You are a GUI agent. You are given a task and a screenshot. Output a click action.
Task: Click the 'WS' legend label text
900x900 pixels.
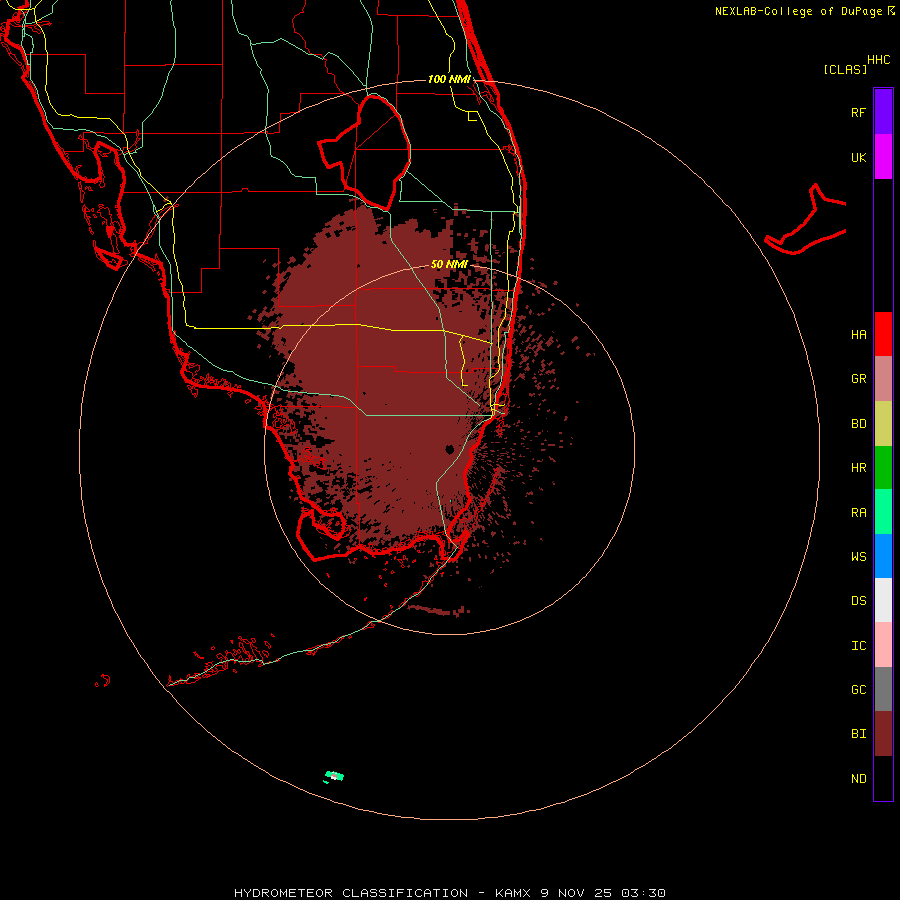tap(858, 556)
